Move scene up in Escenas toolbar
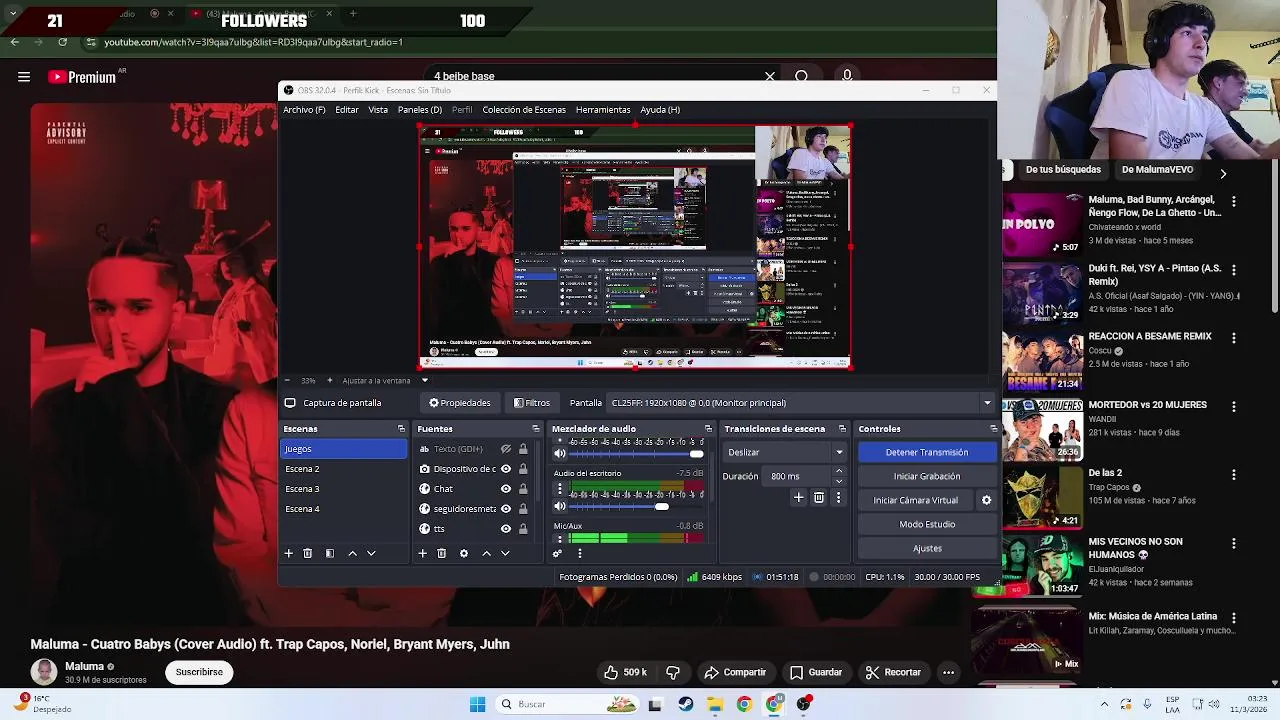Viewport: 1280px width, 720px height. pyautogui.click(x=352, y=553)
